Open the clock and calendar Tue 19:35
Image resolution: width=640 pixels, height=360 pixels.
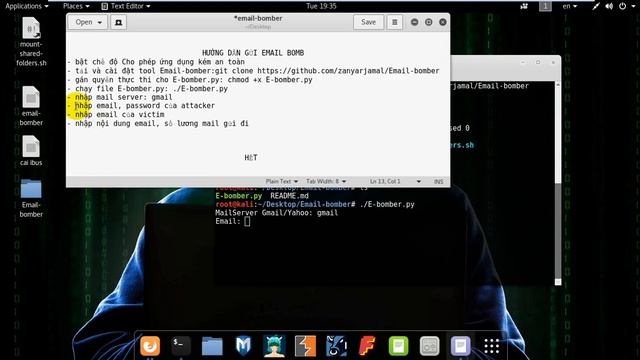click(321, 6)
